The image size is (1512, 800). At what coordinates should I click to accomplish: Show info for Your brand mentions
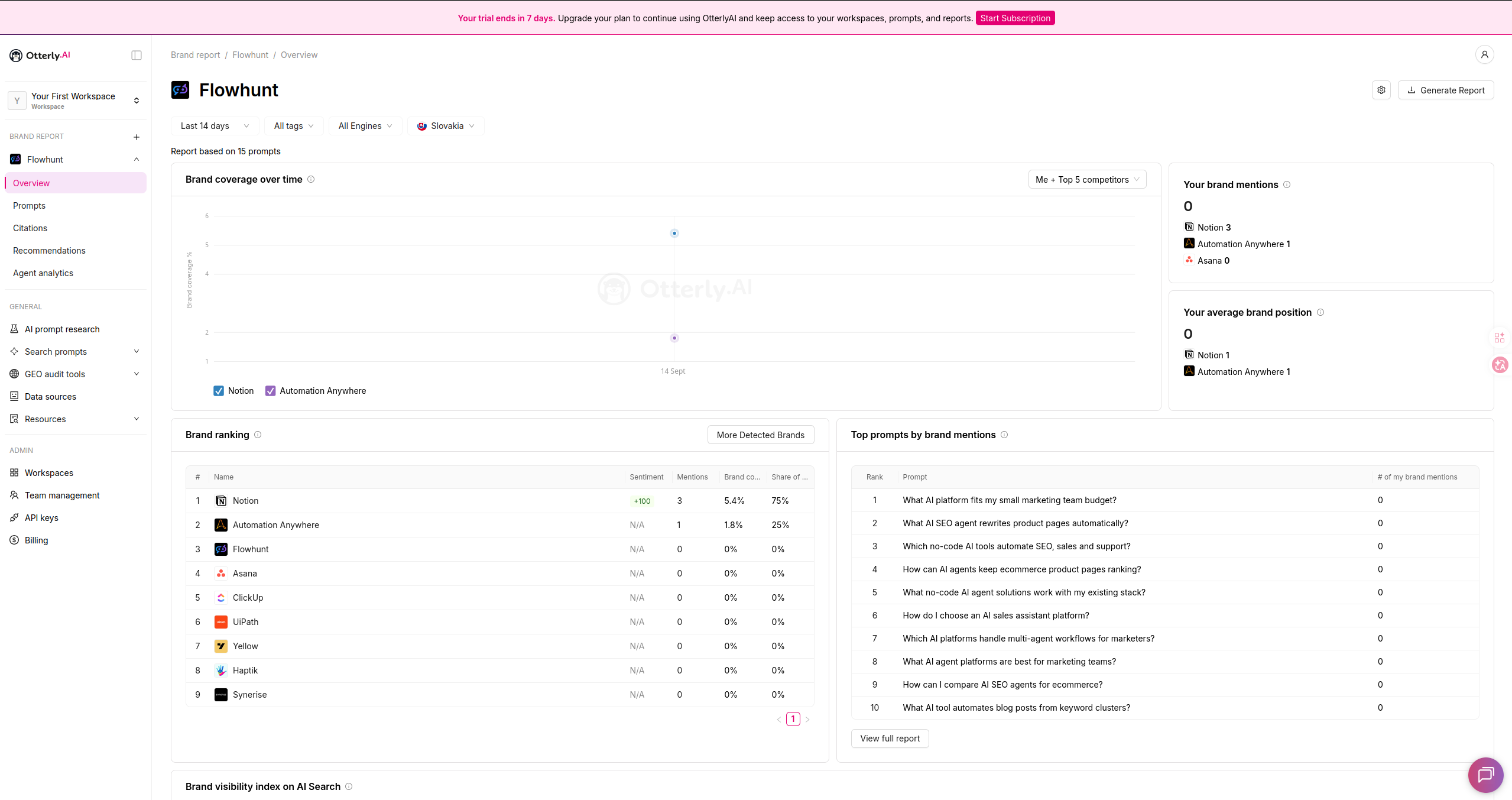1287,184
